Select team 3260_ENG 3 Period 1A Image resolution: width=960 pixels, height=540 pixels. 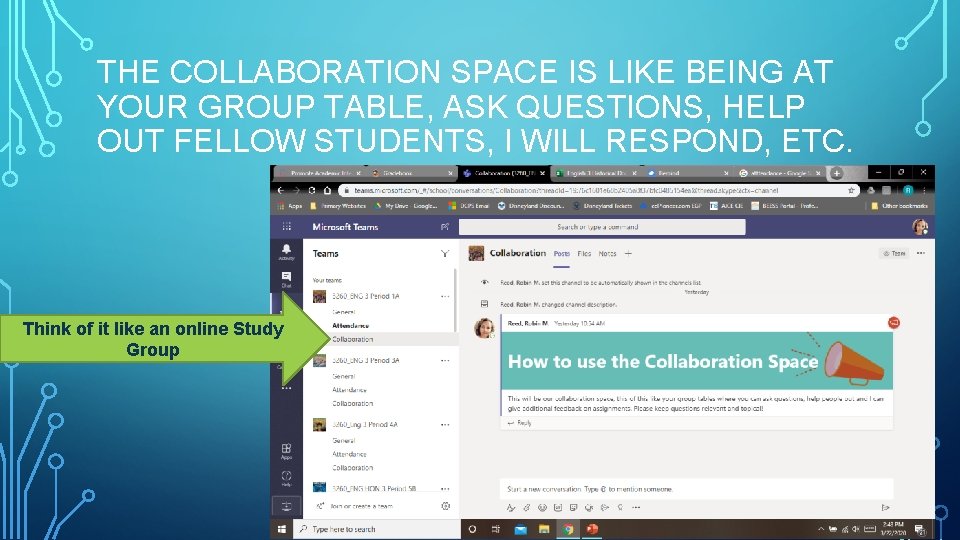(366, 296)
